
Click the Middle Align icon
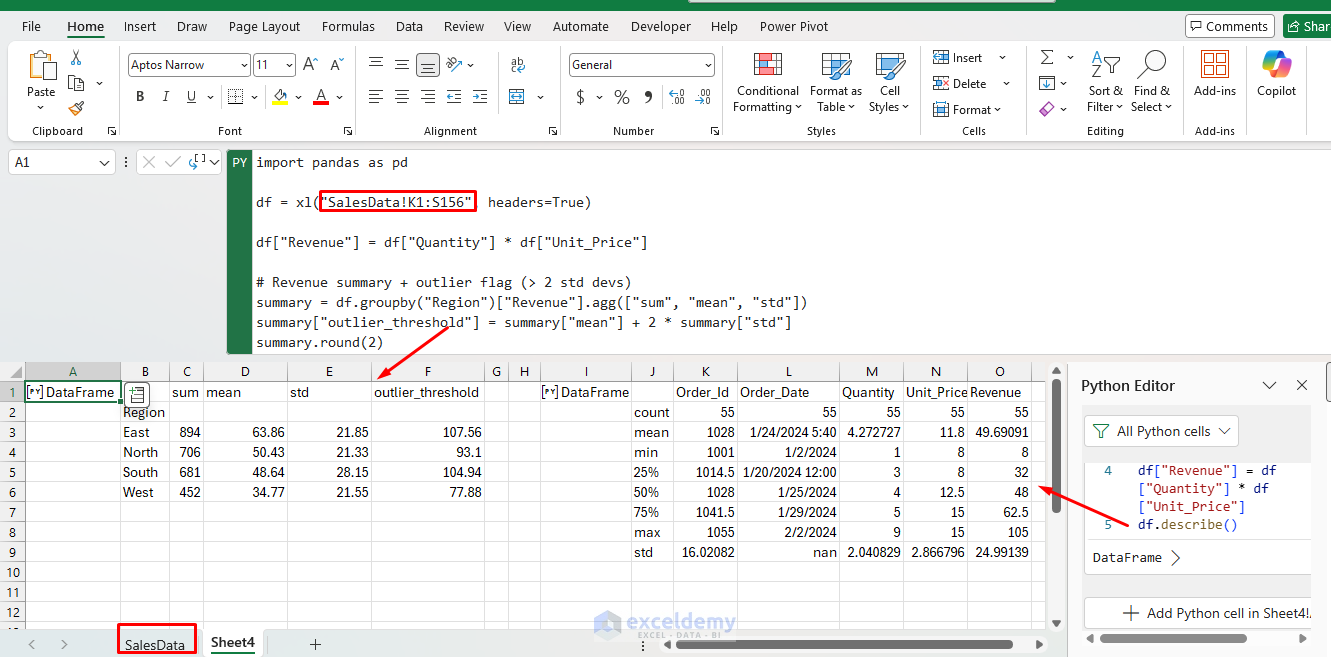coord(402,65)
